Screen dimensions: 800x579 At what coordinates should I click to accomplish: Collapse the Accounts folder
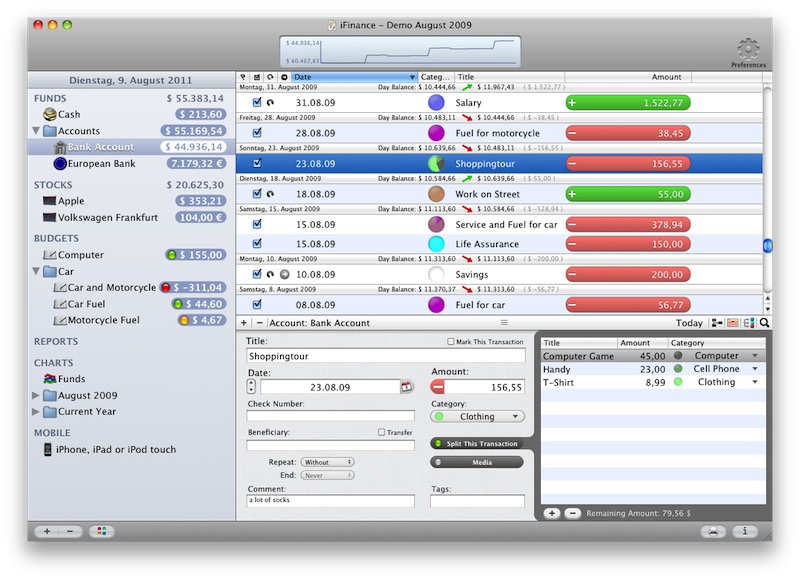click(x=36, y=131)
